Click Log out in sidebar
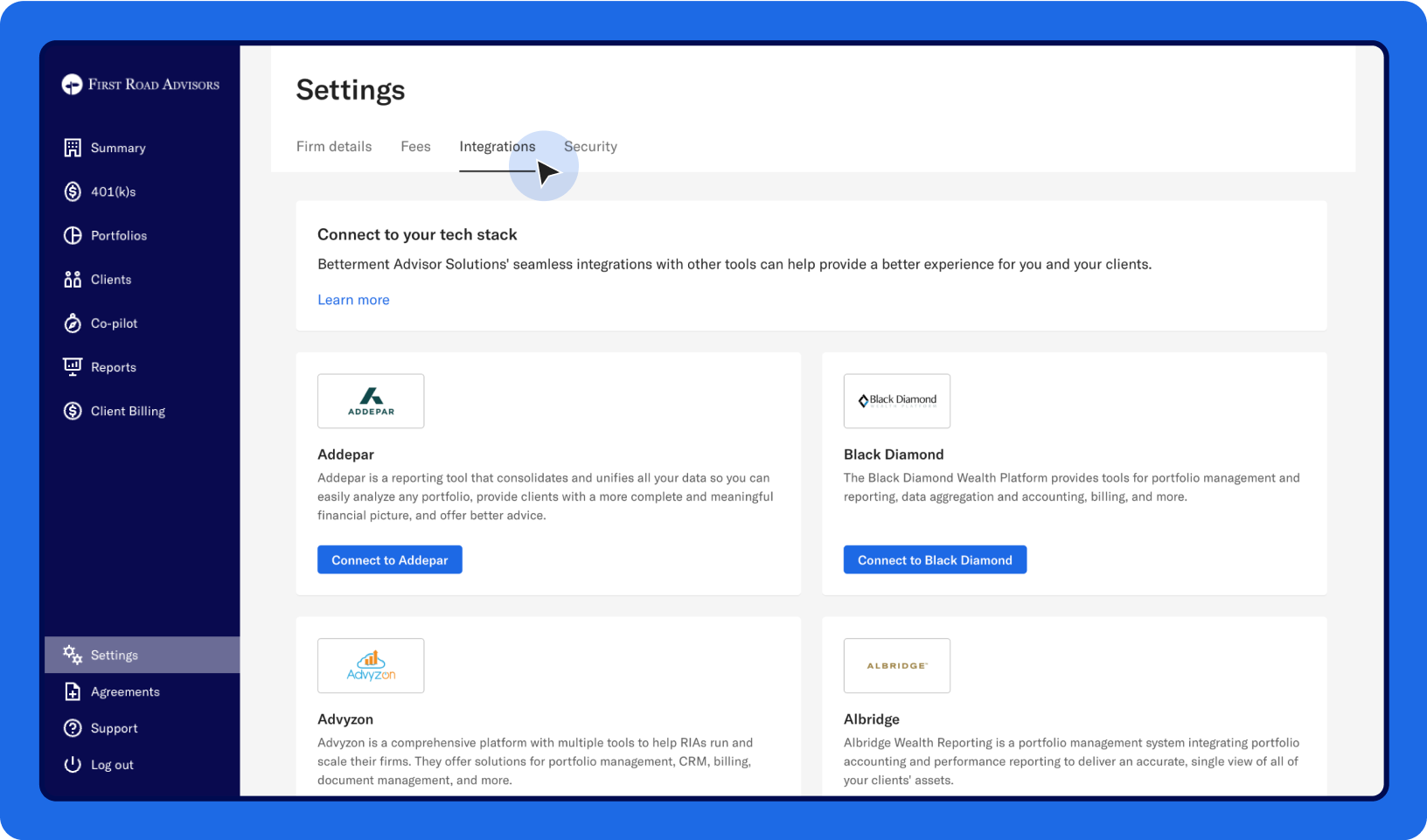Image resolution: width=1427 pixels, height=840 pixels. pos(112,765)
